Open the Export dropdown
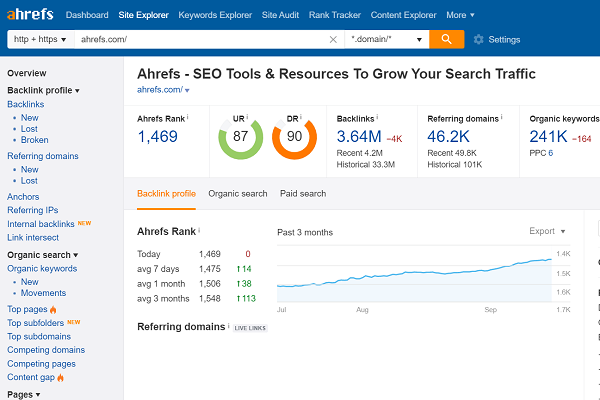Viewport: 600px width, 400px height. click(x=547, y=231)
